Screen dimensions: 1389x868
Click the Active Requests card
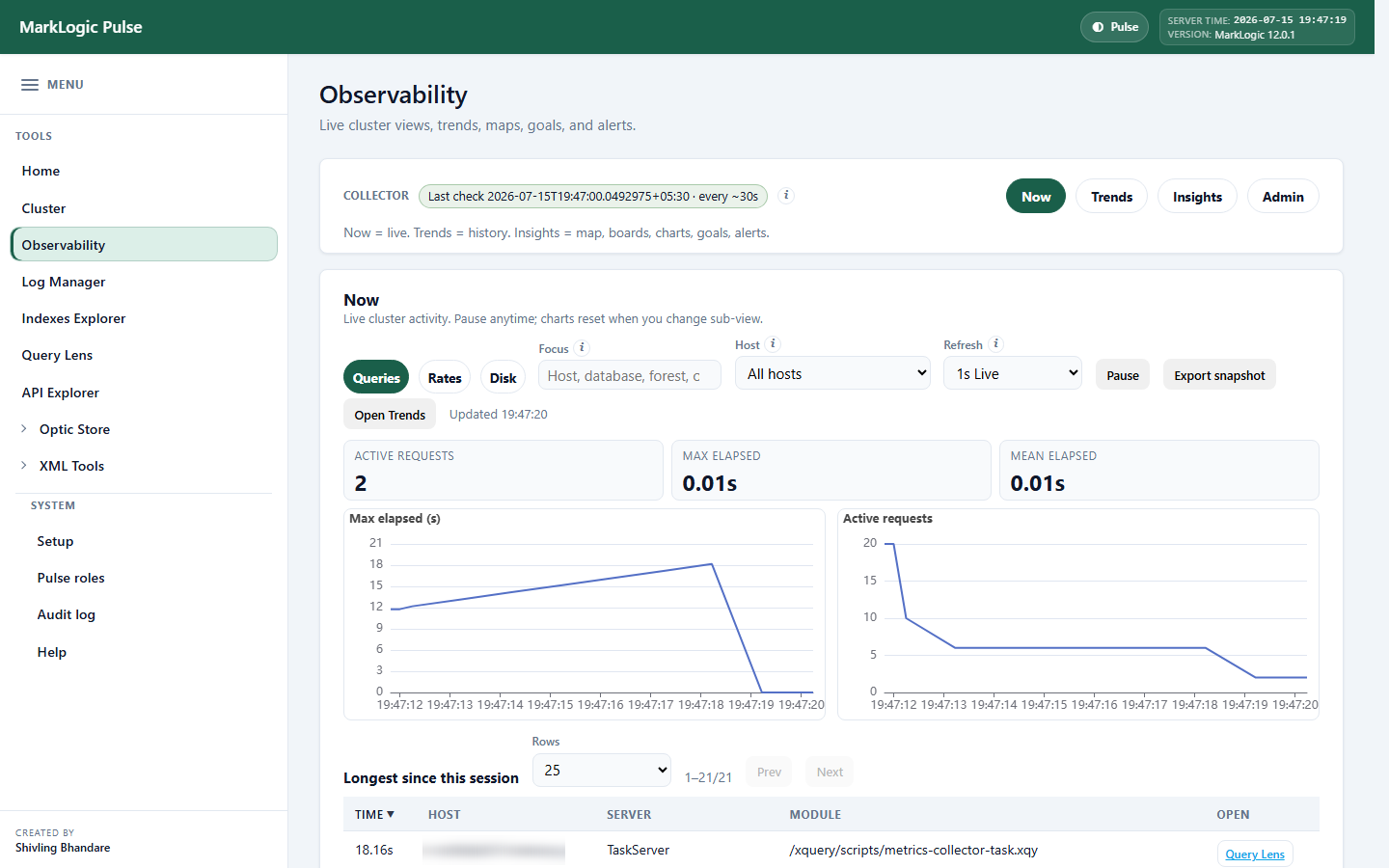click(503, 470)
